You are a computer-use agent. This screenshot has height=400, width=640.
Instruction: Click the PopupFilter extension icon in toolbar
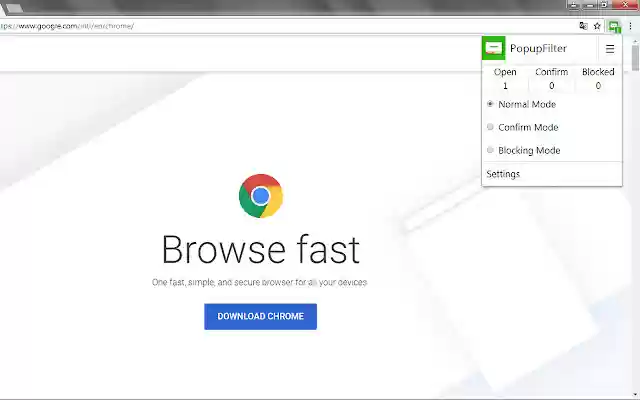(x=614, y=27)
